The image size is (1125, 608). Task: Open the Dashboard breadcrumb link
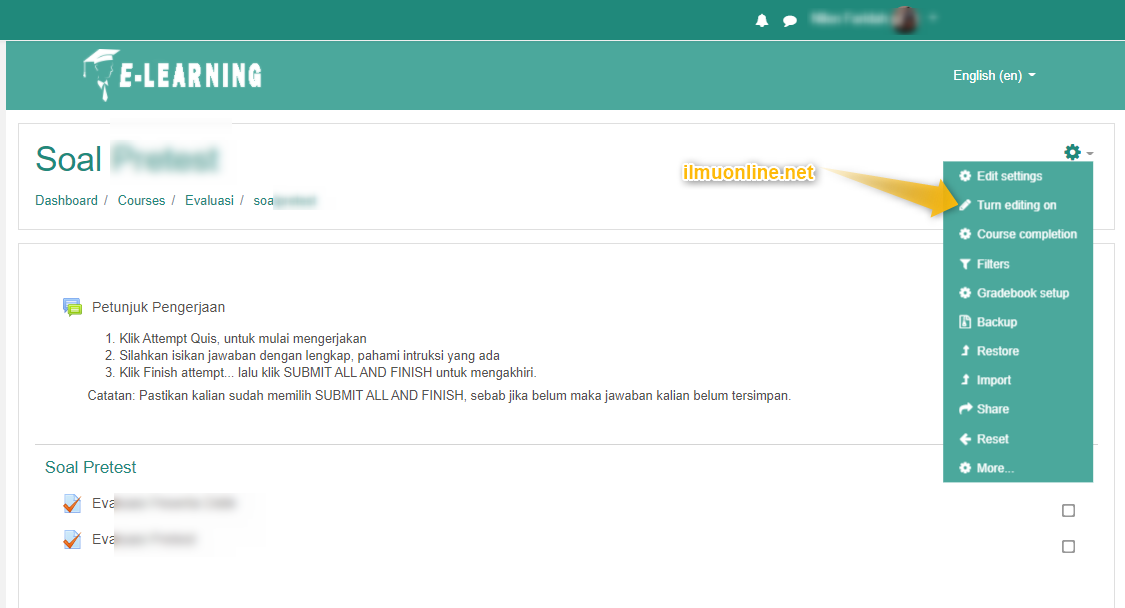coord(66,200)
